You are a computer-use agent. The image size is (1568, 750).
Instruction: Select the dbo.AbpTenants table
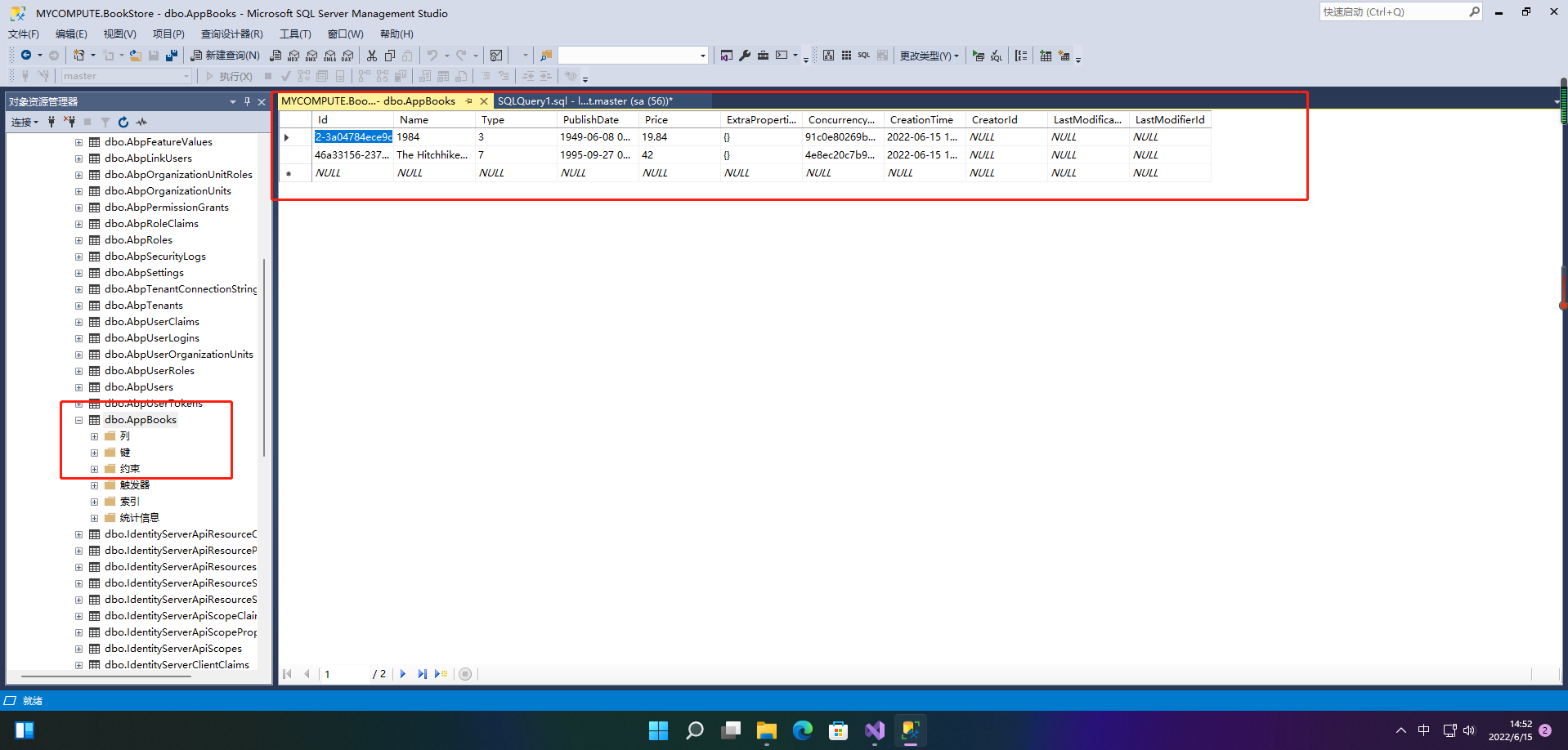point(144,306)
